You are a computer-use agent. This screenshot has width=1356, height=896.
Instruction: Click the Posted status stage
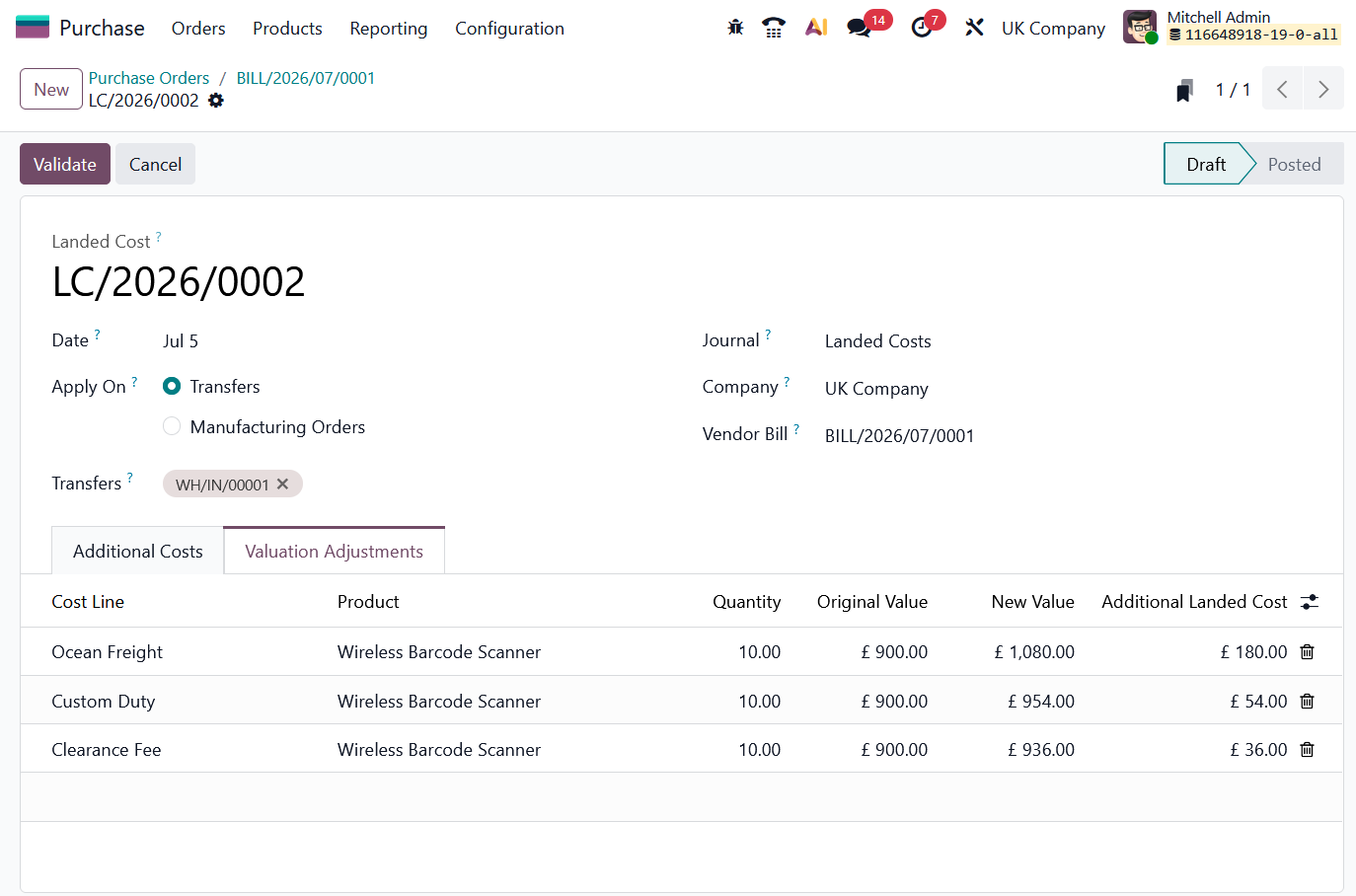[1294, 164]
